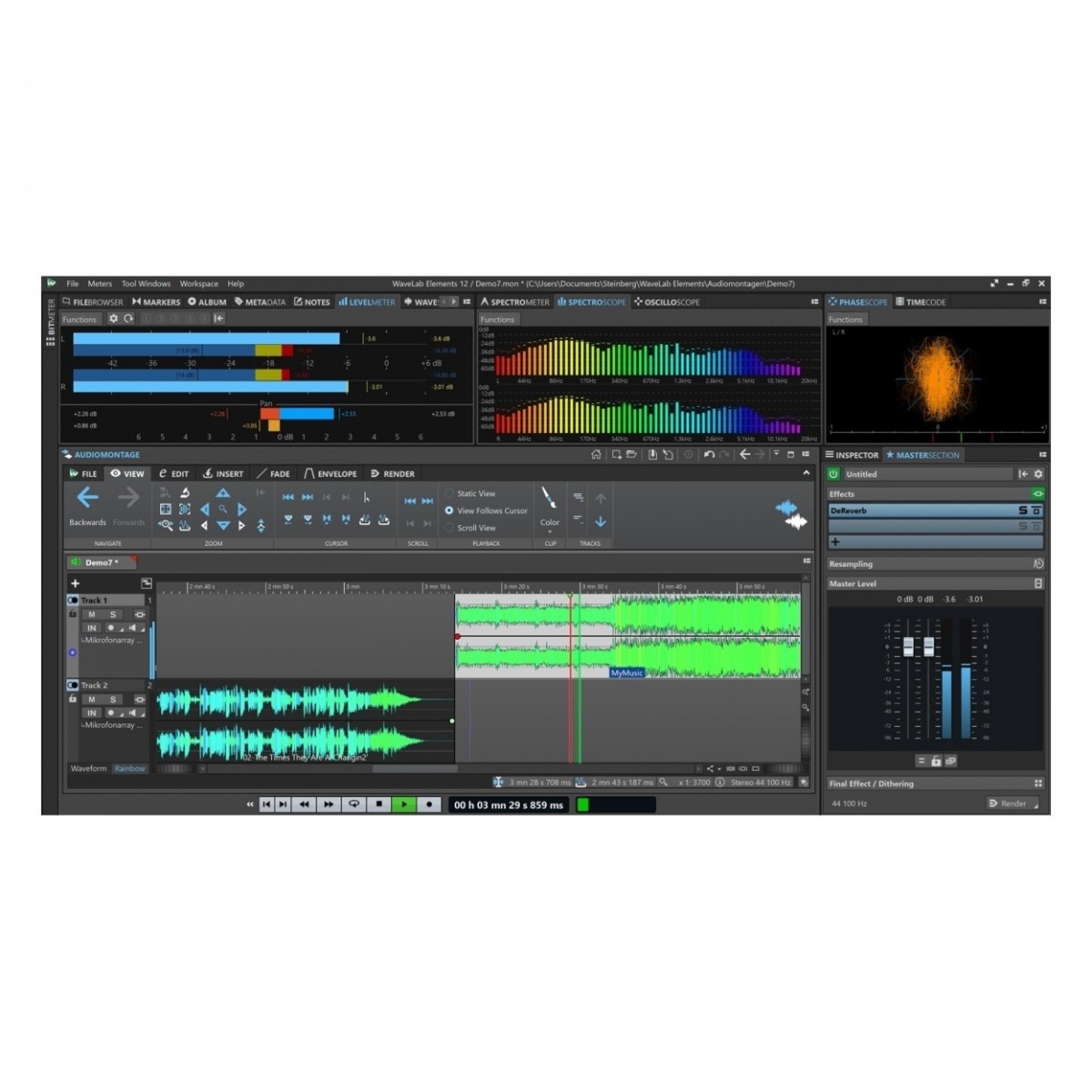The height and width of the screenshot is (1092, 1092).
Task: Solo Track 1 with its S button
Action: [114, 614]
